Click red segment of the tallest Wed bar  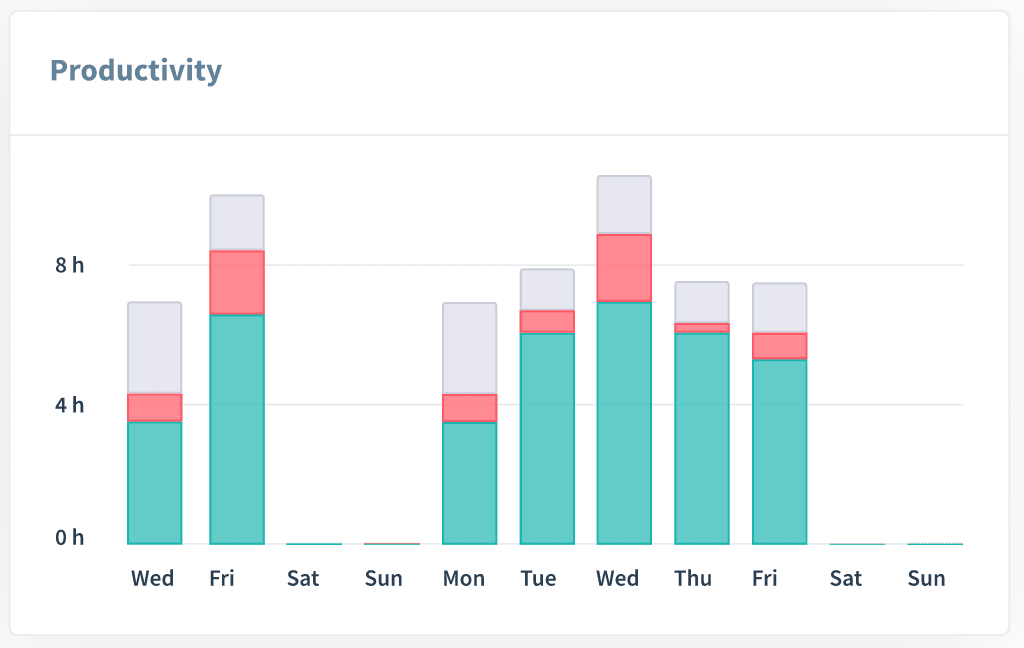[x=624, y=267]
